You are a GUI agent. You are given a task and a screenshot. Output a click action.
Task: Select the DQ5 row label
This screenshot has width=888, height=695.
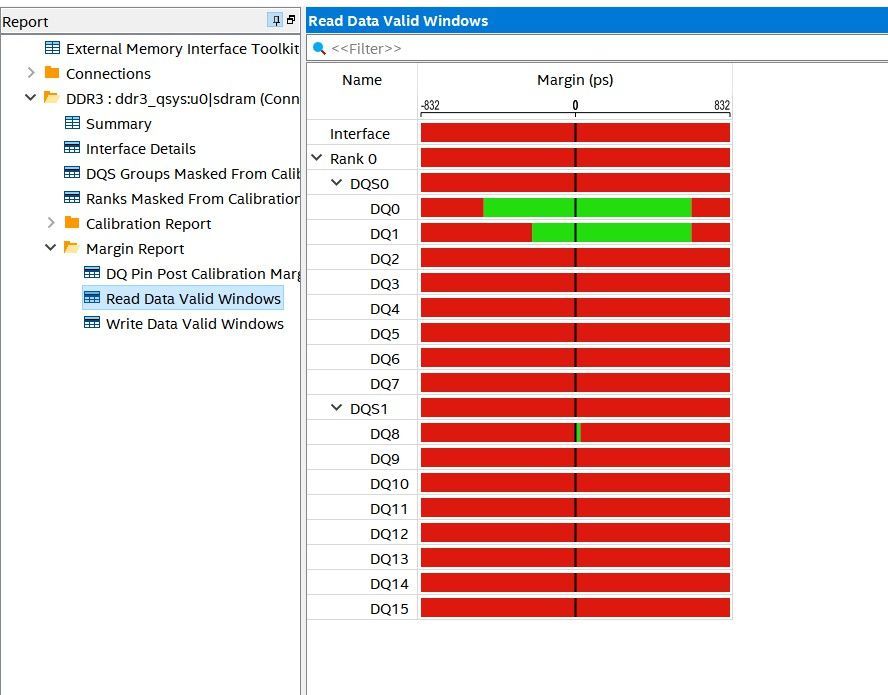point(385,334)
